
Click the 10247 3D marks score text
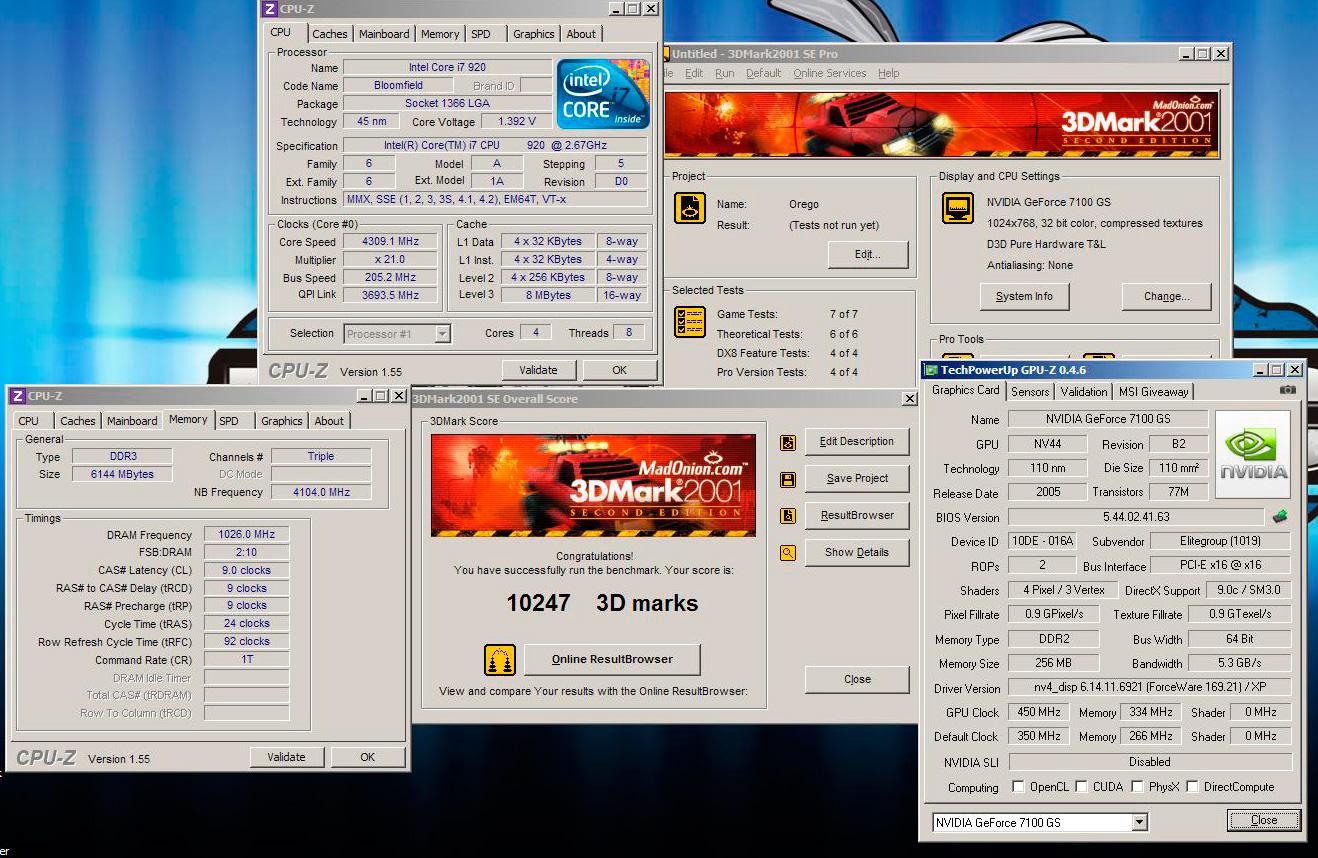point(602,603)
